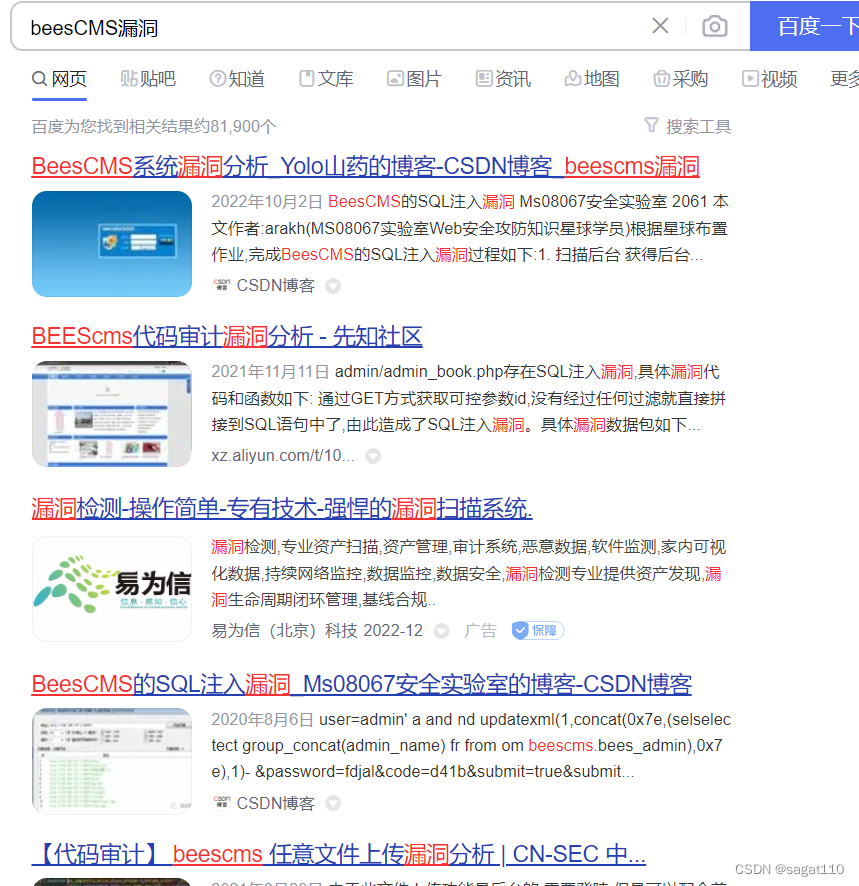Click the 百度一下 search button
This screenshot has width=859, height=886.
pyautogui.click(x=805, y=26)
